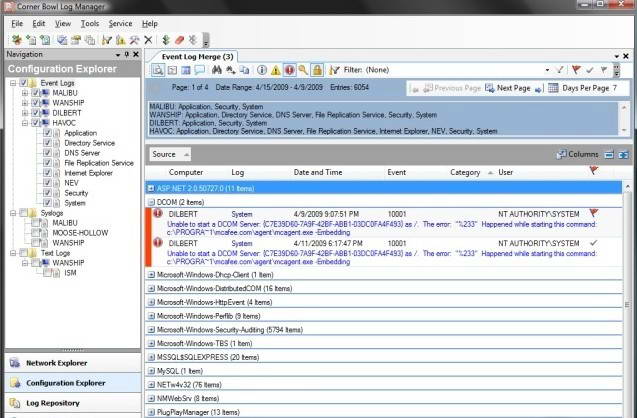The width and height of the screenshot is (637, 418).
Task: Open the Tools menu
Action: coord(90,23)
